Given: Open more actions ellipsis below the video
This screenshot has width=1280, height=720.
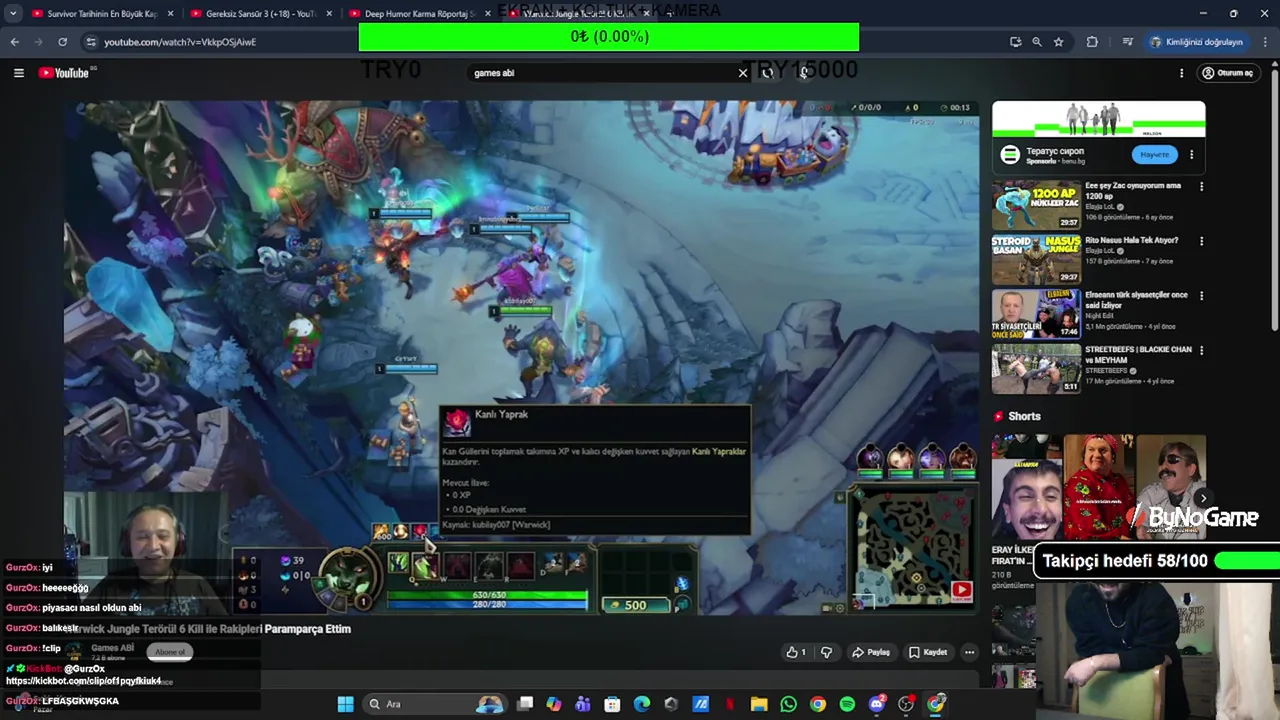Looking at the screenshot, I should pyautogui.click(x=969, y=652).
